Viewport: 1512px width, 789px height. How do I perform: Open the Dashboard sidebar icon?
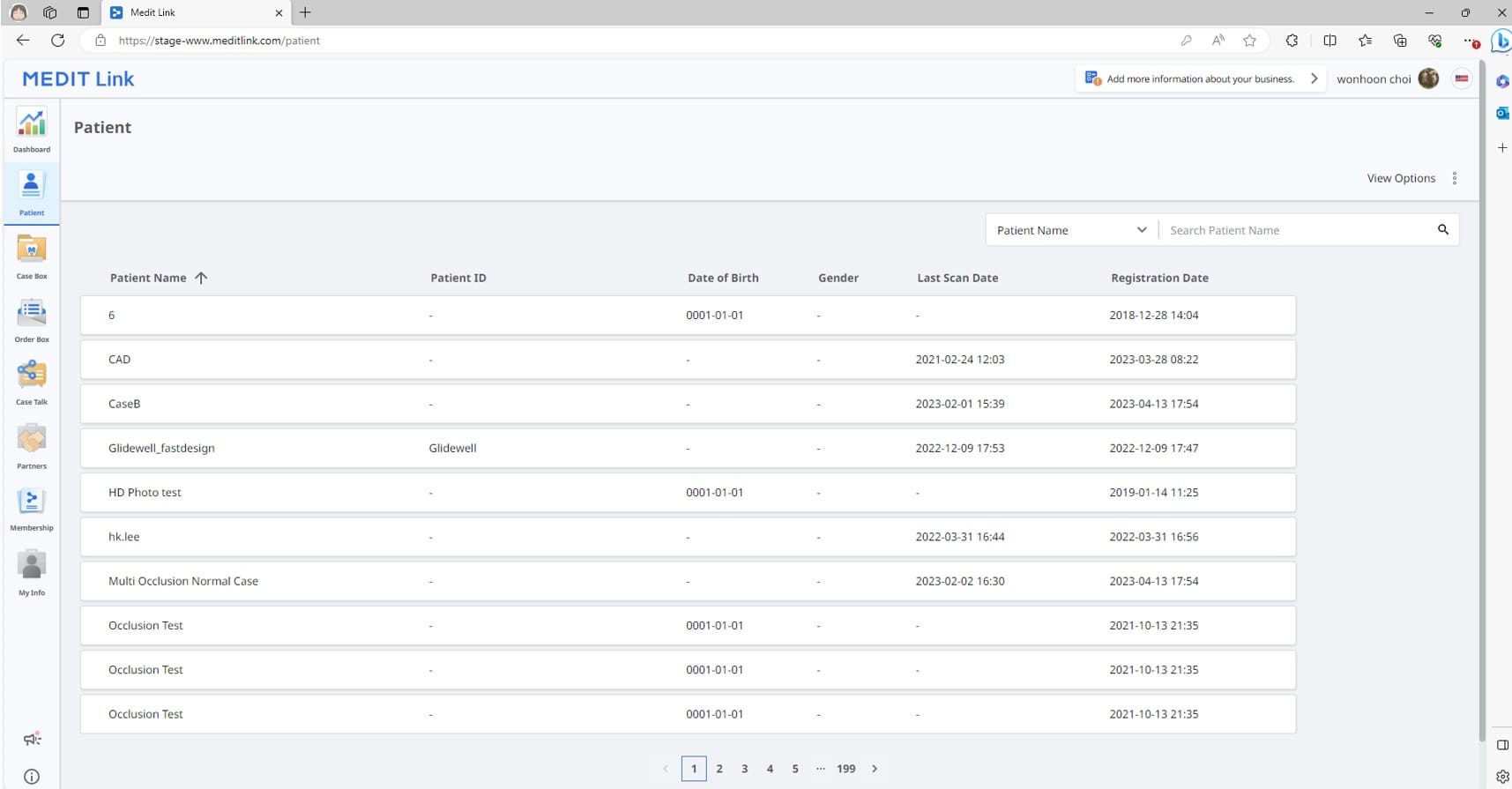[32, 129]
